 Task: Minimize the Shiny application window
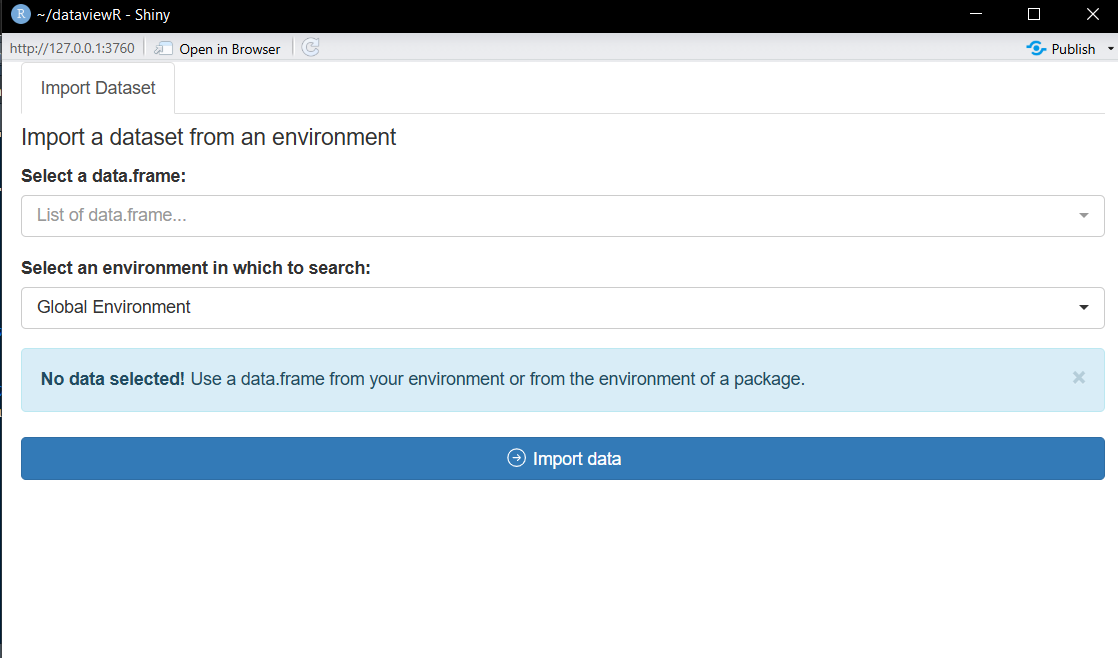pos(975,14)
